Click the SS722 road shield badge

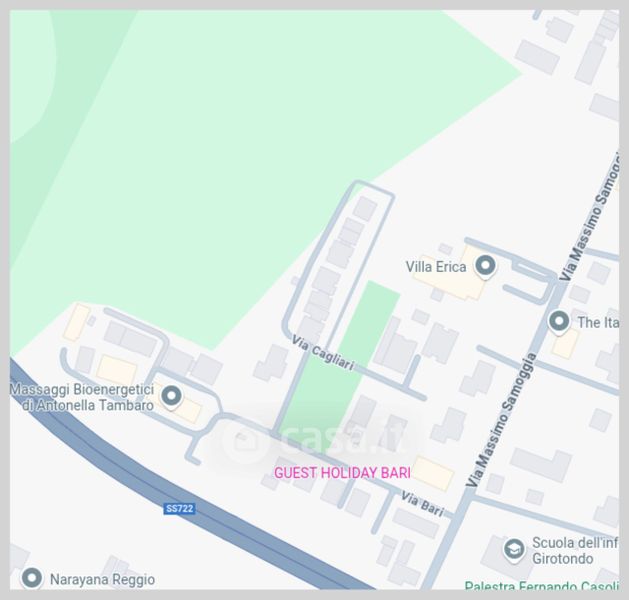(x=179, y=509)
